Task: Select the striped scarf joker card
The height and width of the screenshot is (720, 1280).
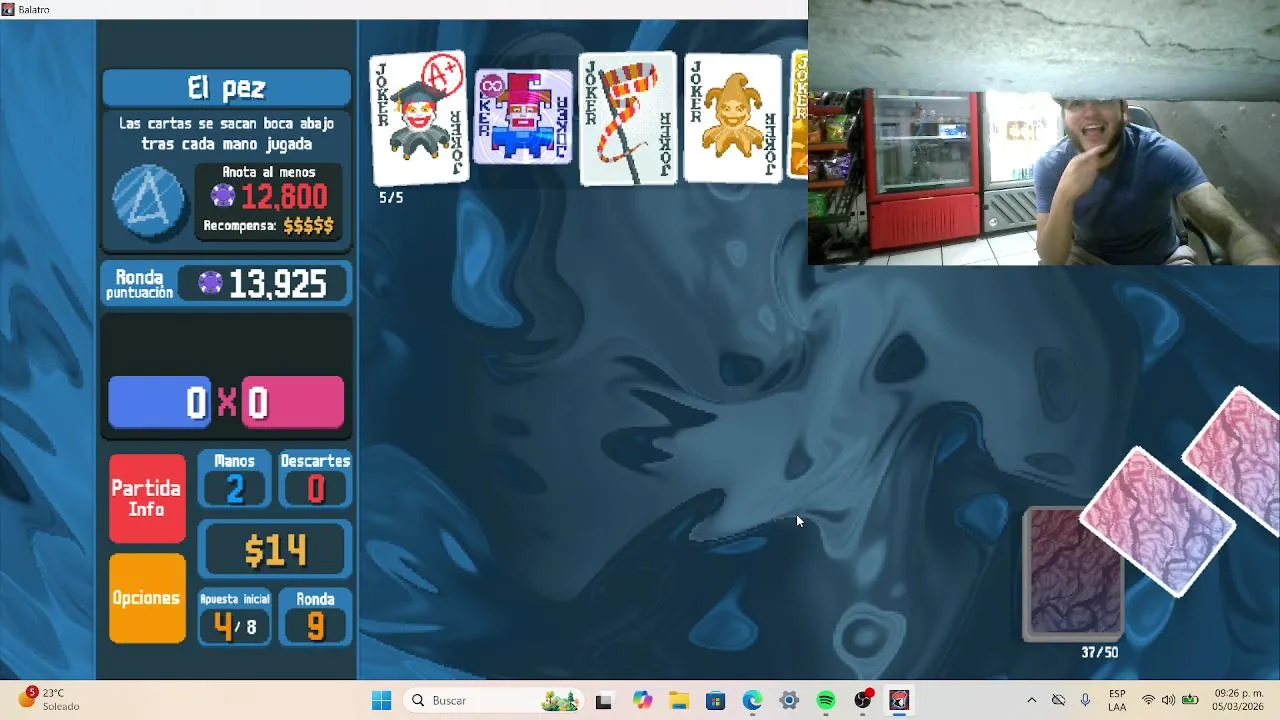Action: coord(628,118)
